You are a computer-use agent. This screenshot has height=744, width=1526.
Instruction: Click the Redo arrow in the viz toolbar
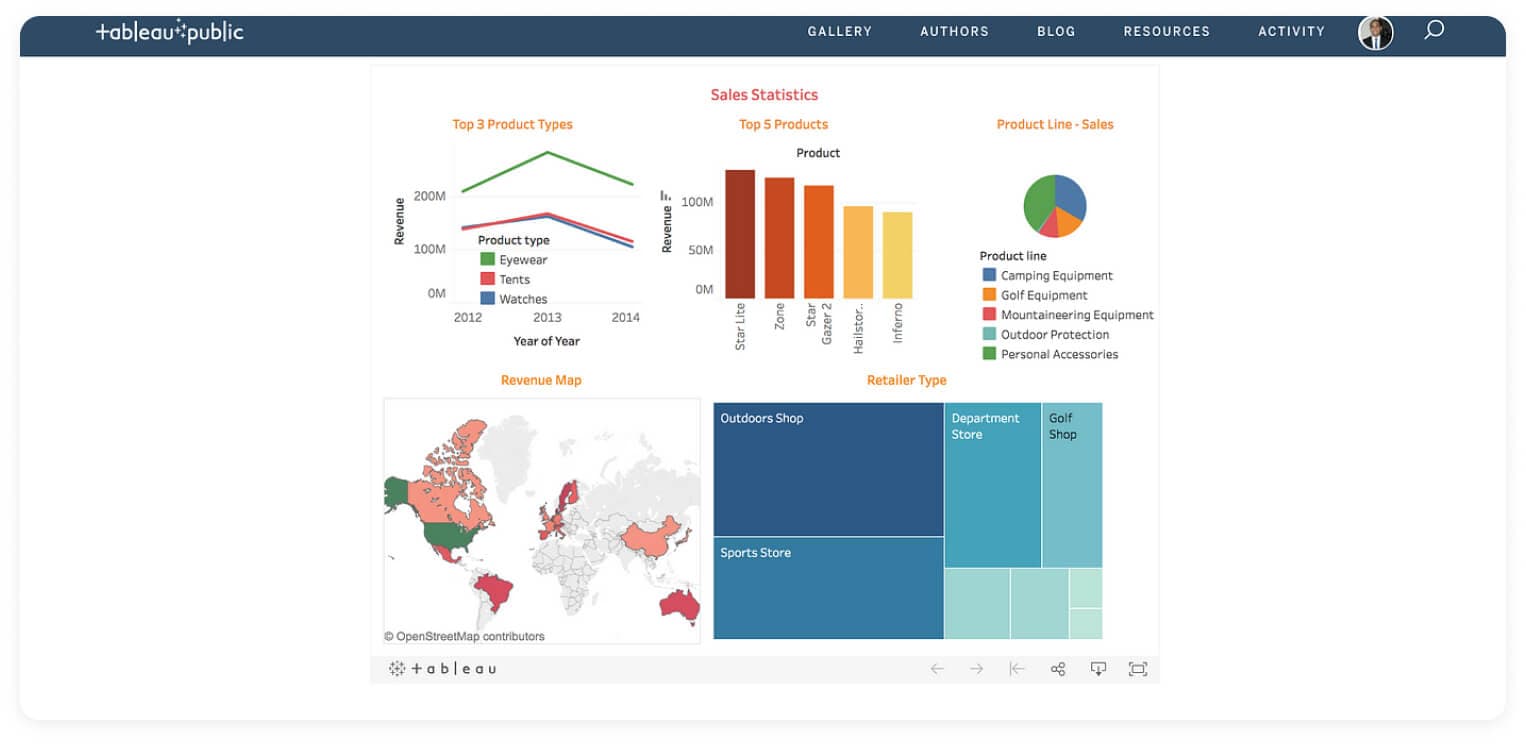coord(975,668)
